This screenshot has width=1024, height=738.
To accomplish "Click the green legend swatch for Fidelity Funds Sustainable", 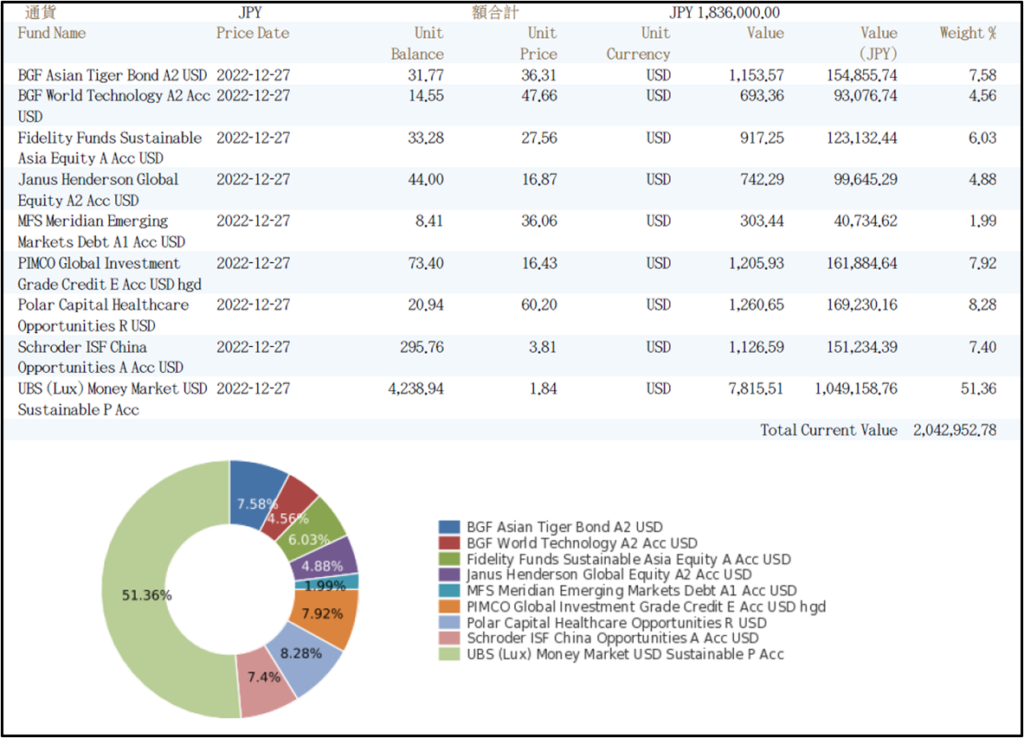I will tap(449, 559).
